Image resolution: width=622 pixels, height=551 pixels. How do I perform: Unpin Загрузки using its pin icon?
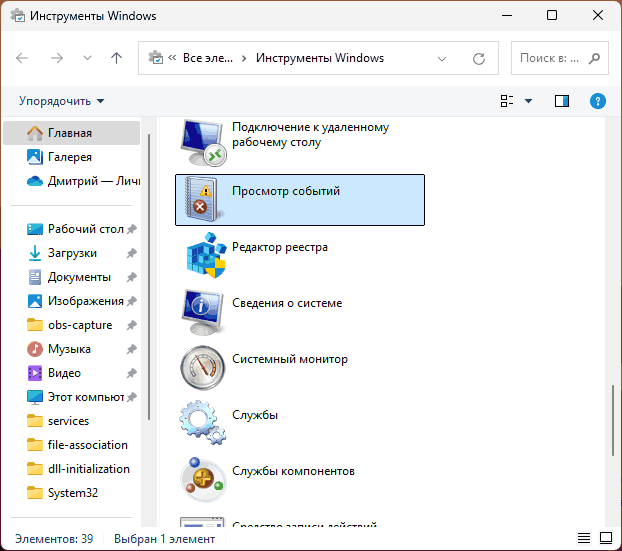pos(132,253)
